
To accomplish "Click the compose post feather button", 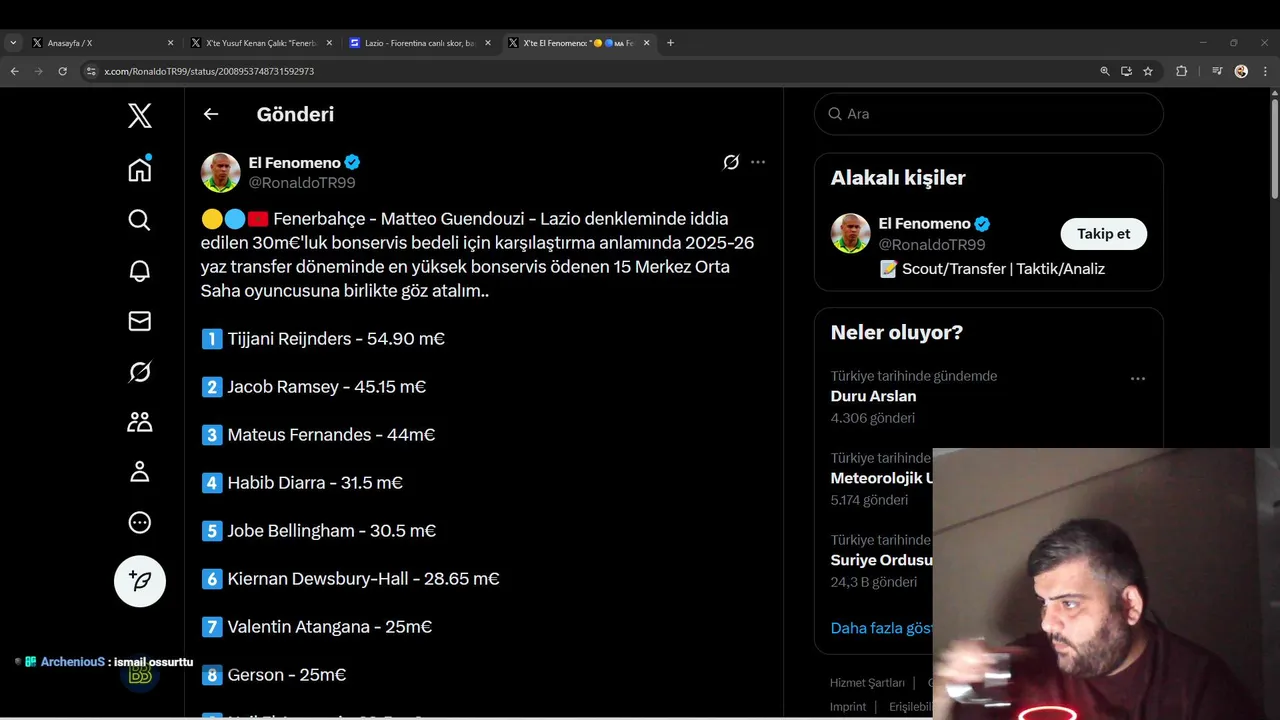I will (140, 581).
